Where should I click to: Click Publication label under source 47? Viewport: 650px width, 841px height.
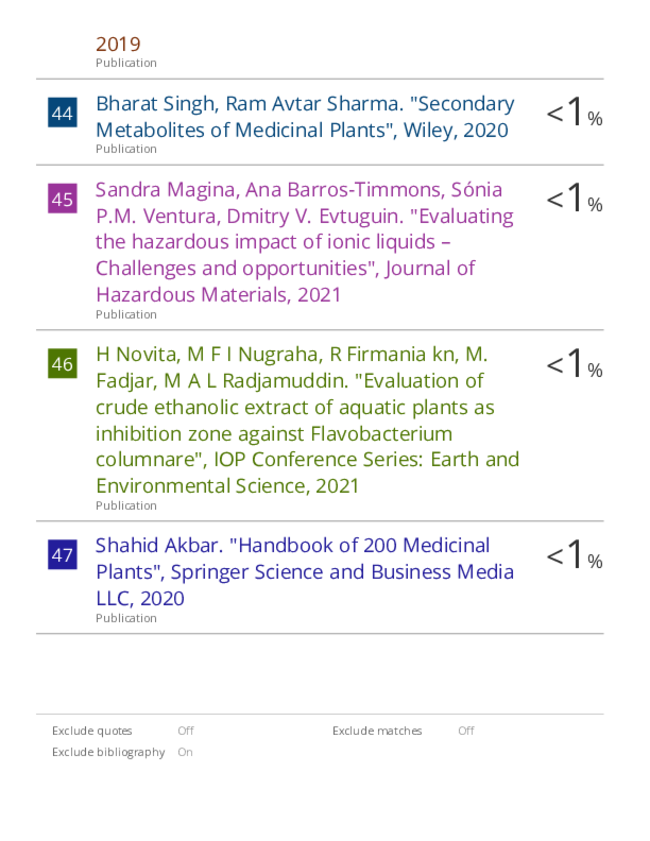pyautogui.click(x=126, y=618)
